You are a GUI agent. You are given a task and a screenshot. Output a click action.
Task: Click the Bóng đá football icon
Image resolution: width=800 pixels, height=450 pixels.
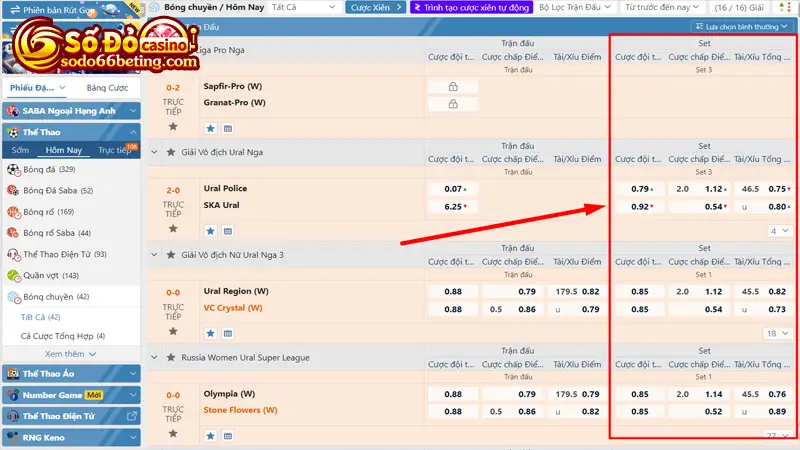pos(13,170)
